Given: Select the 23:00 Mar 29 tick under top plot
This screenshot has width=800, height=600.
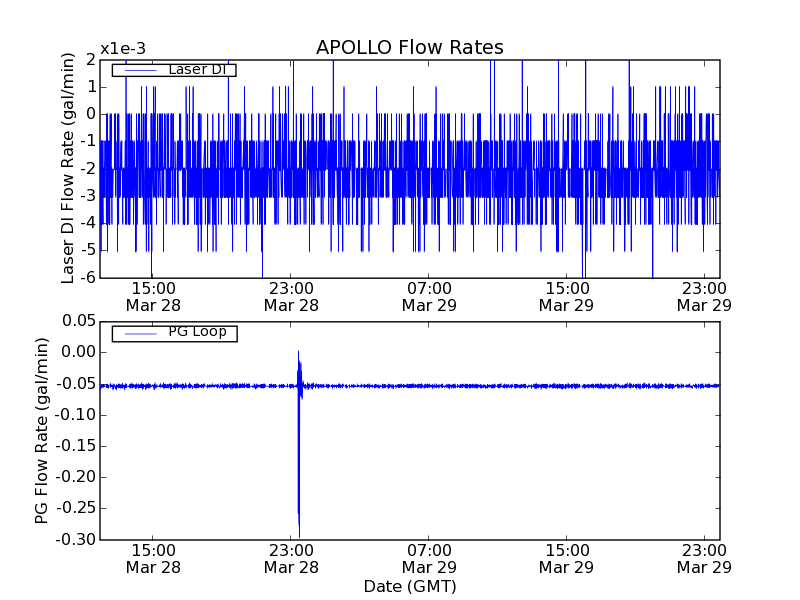Looking at the screenshot, I should pyautogui.click(x=704, y=296).
